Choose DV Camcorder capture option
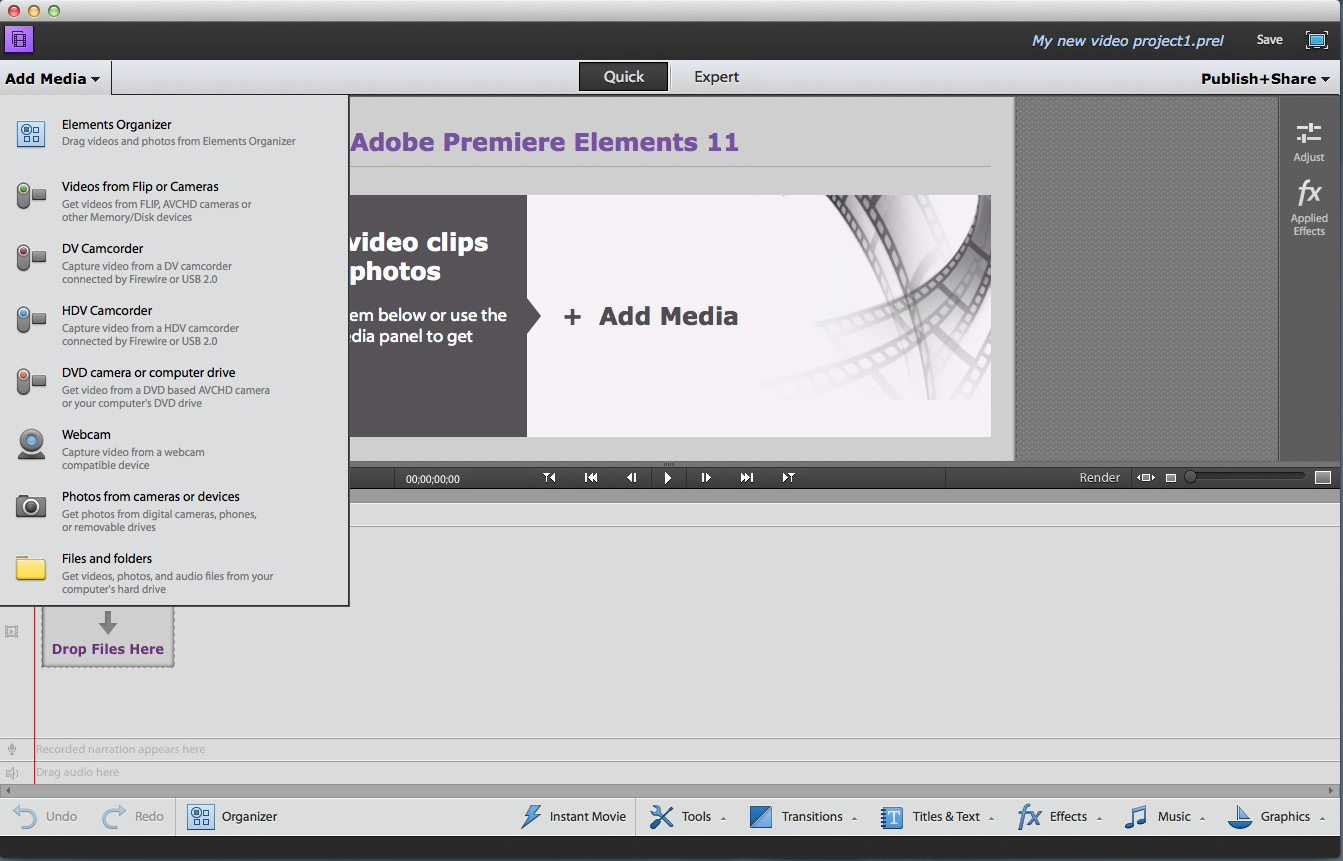The image size is (1343, 861). click(x=102, y=249)
